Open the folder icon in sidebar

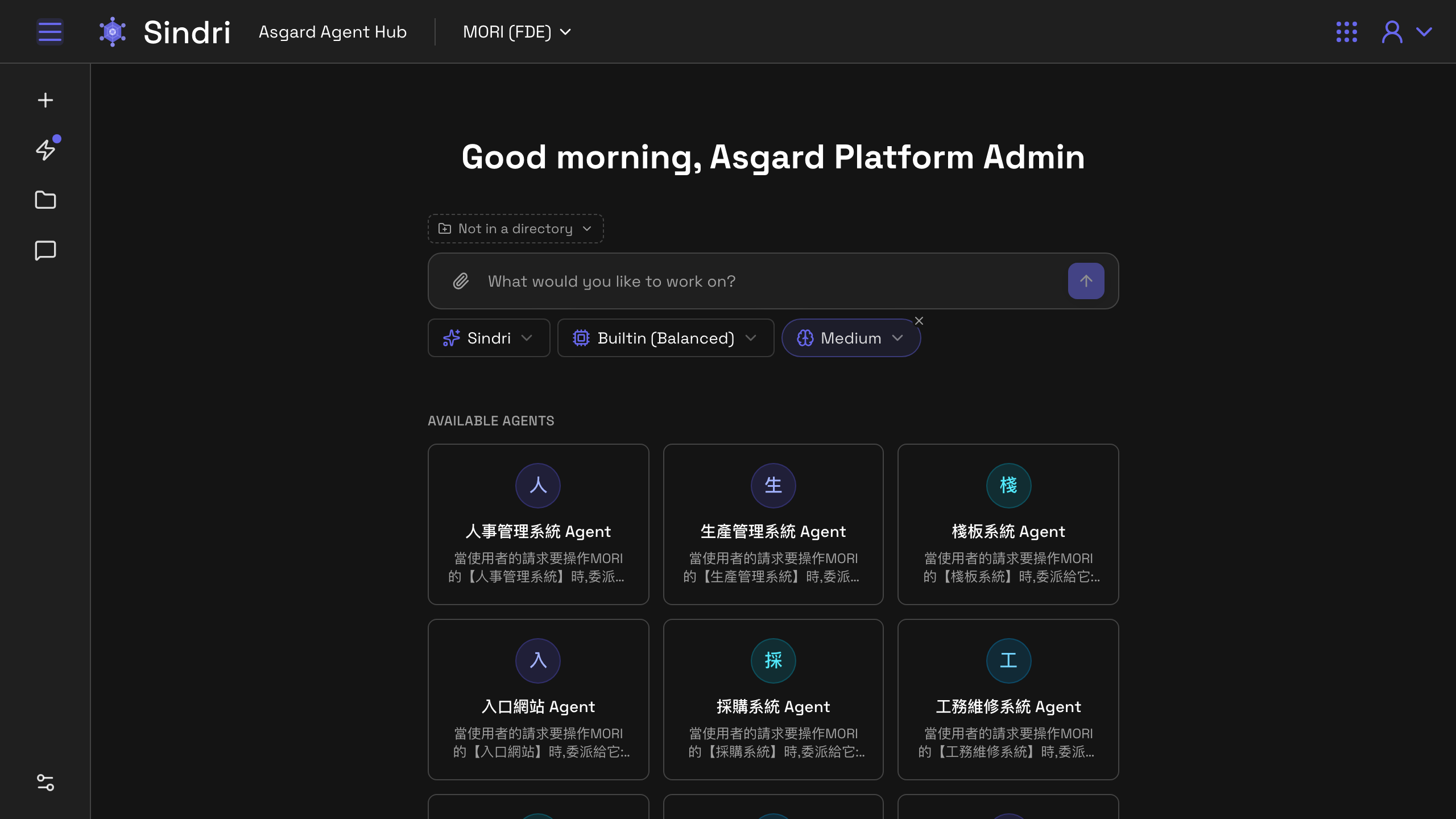(x=45, y=200)
